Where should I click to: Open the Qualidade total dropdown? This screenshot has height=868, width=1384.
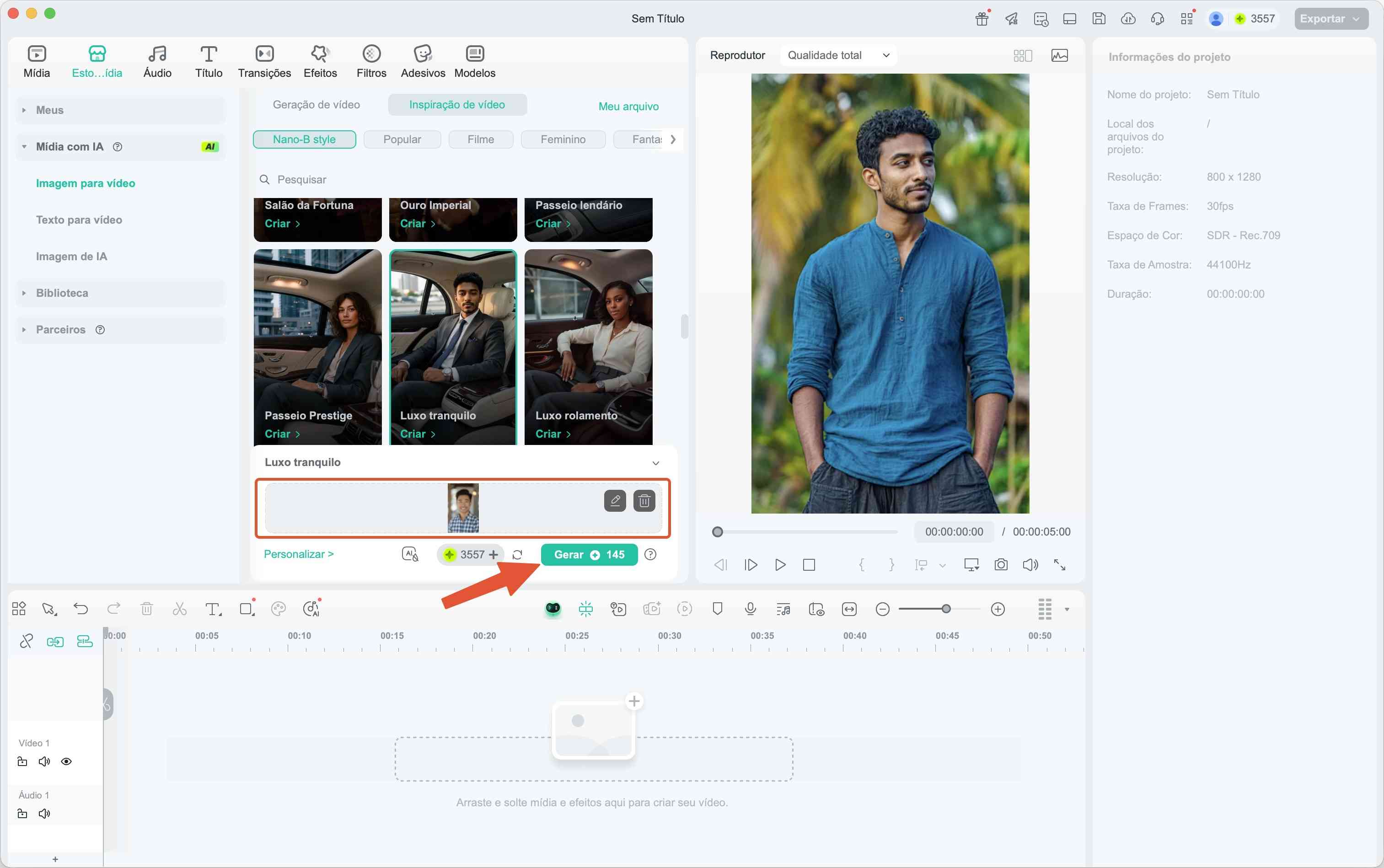click(x=837, y=54)
